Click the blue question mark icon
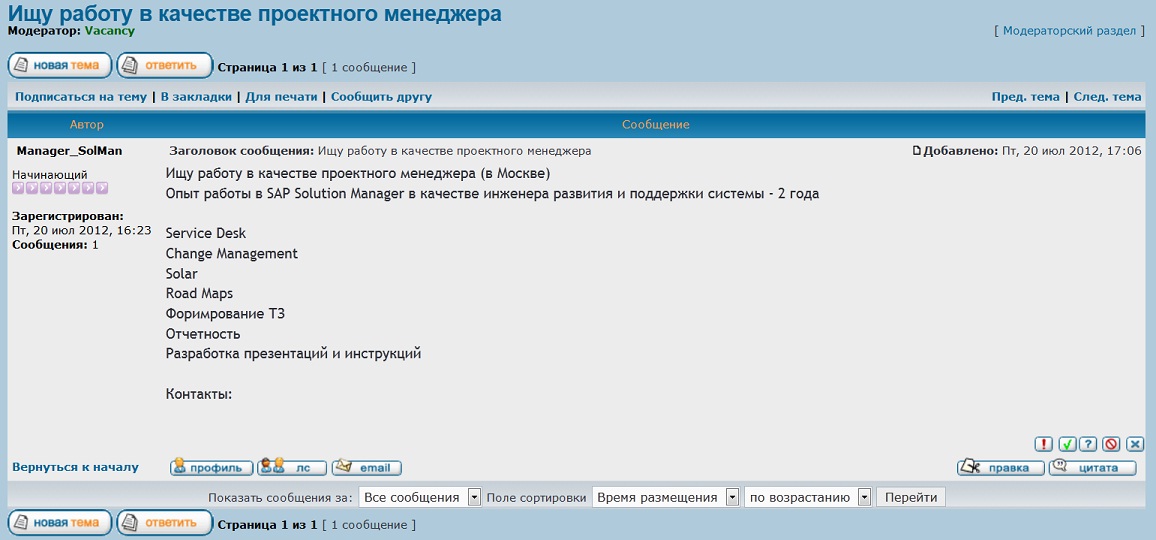The width and height of the screenshot is (1156, 540). [1088, 444]
